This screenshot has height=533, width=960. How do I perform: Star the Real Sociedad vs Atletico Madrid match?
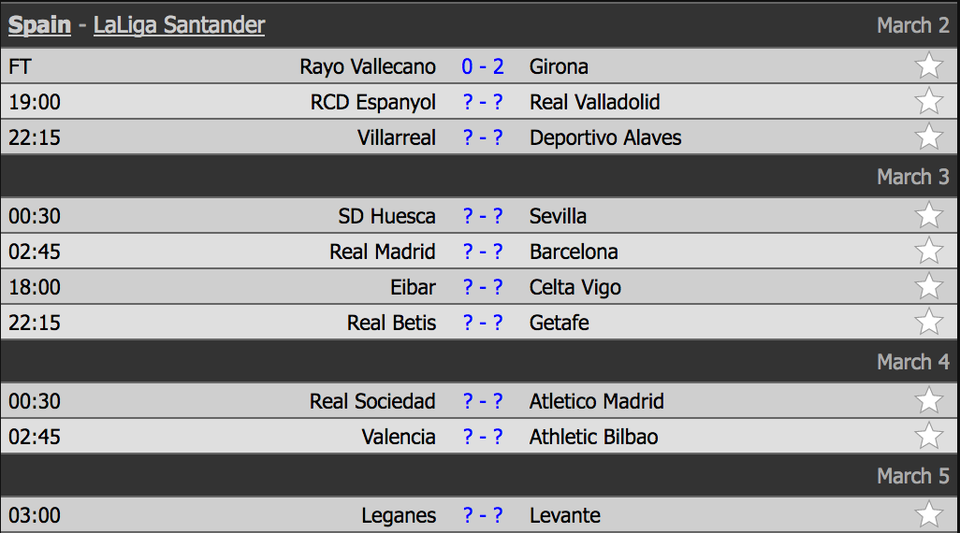(x=929, y=401)
